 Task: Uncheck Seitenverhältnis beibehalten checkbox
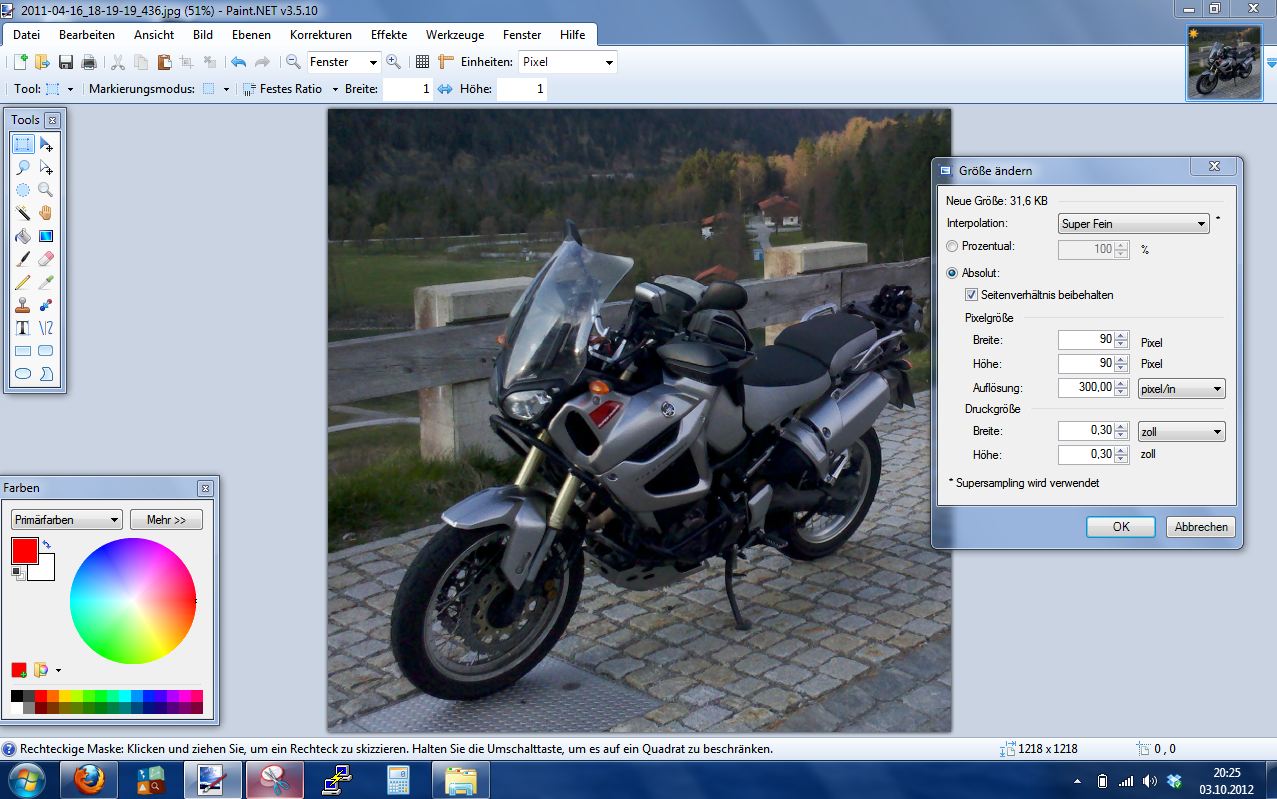coord(971,295)
